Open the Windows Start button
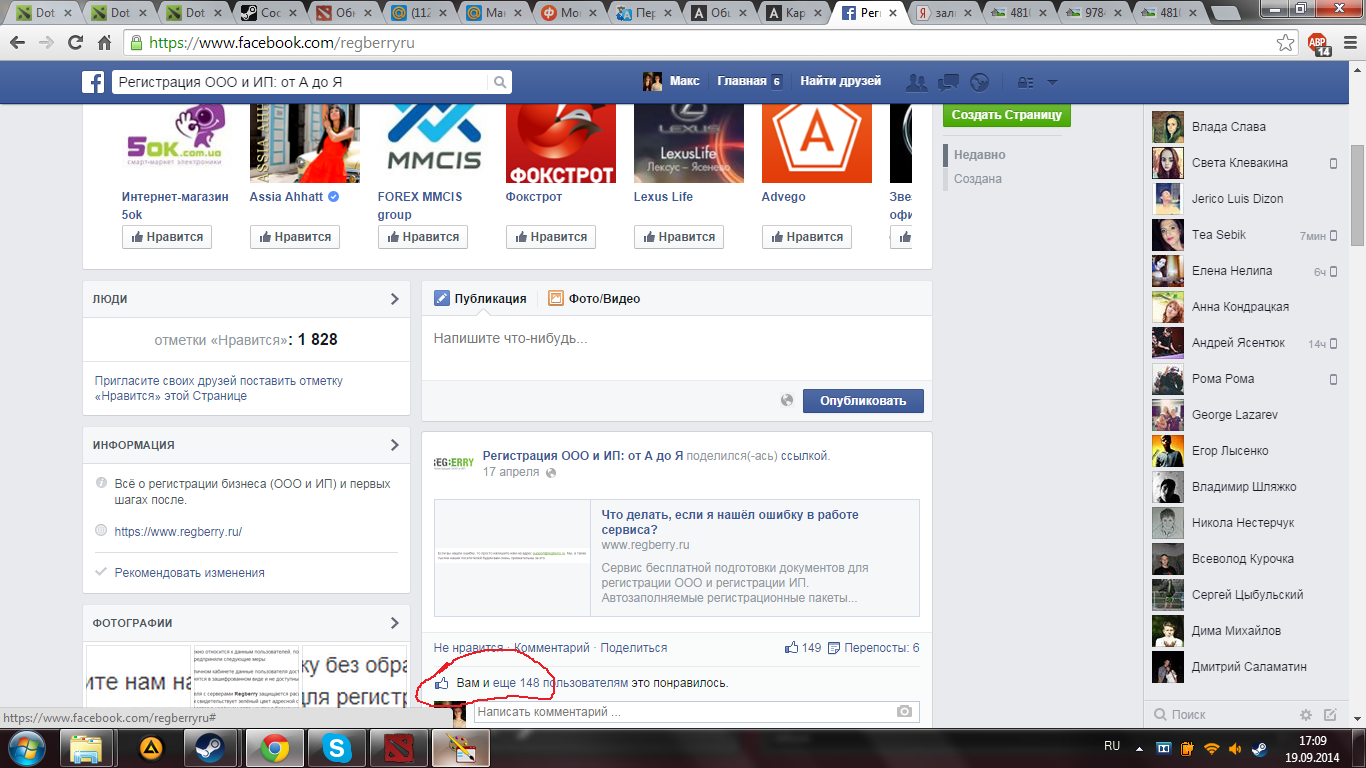This screenshot has width=1366, height=768. [x=26, y=747]
